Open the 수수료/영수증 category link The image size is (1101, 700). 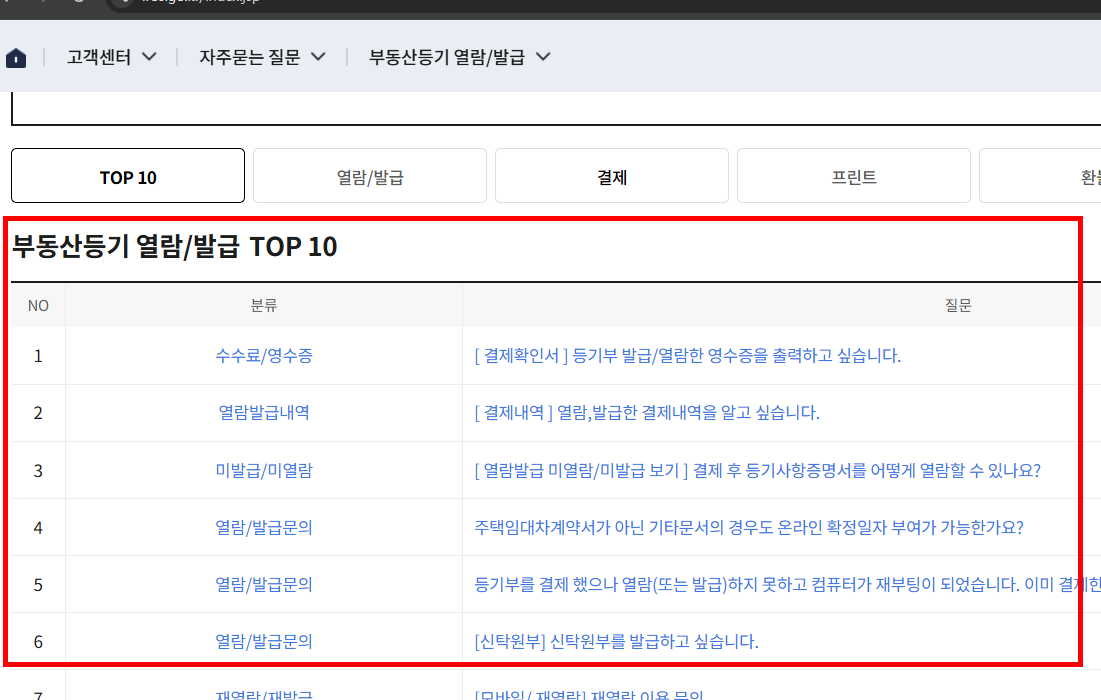(x=263, y=356)
